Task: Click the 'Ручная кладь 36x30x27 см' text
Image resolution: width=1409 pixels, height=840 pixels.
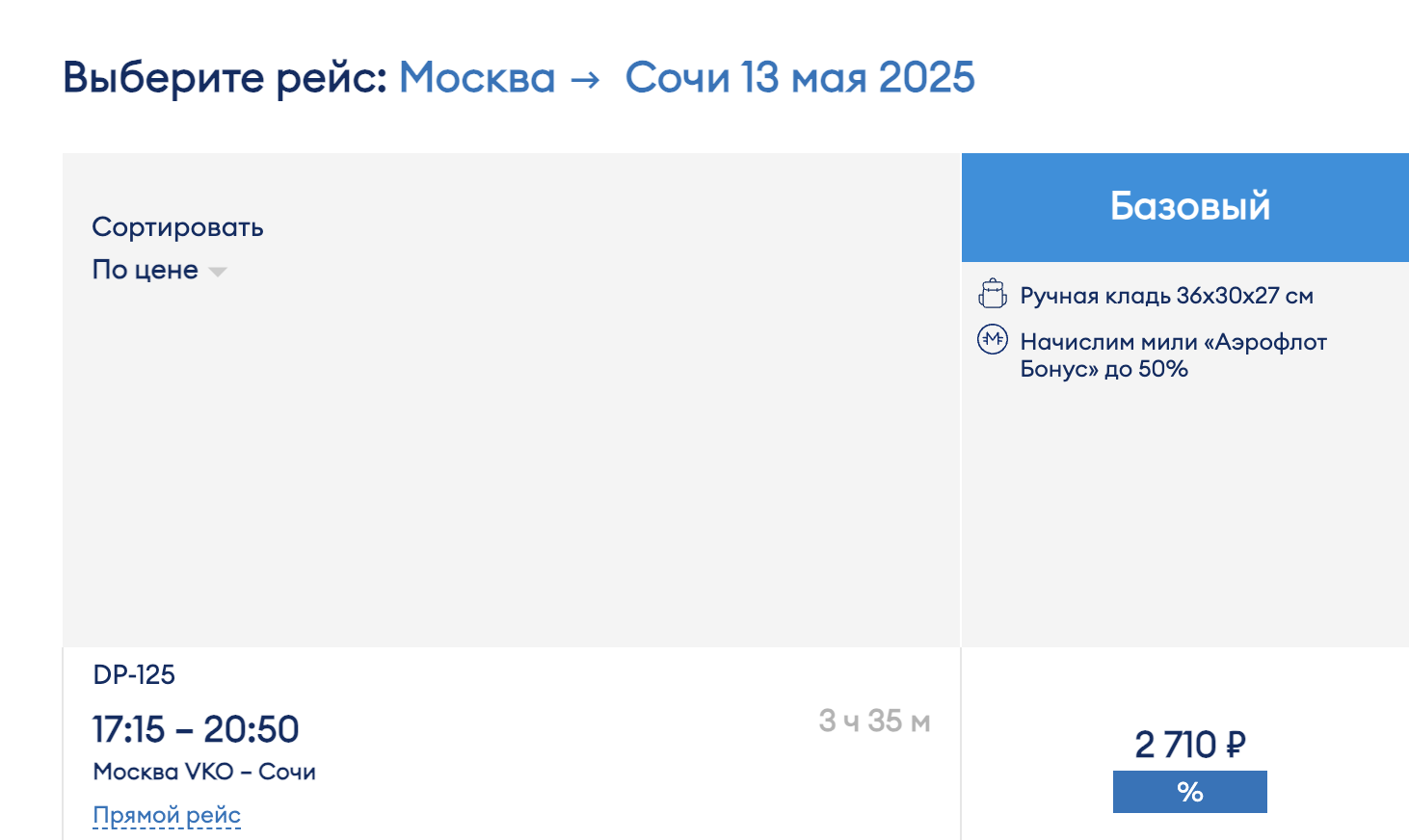Action: (x=1166, y=296)
